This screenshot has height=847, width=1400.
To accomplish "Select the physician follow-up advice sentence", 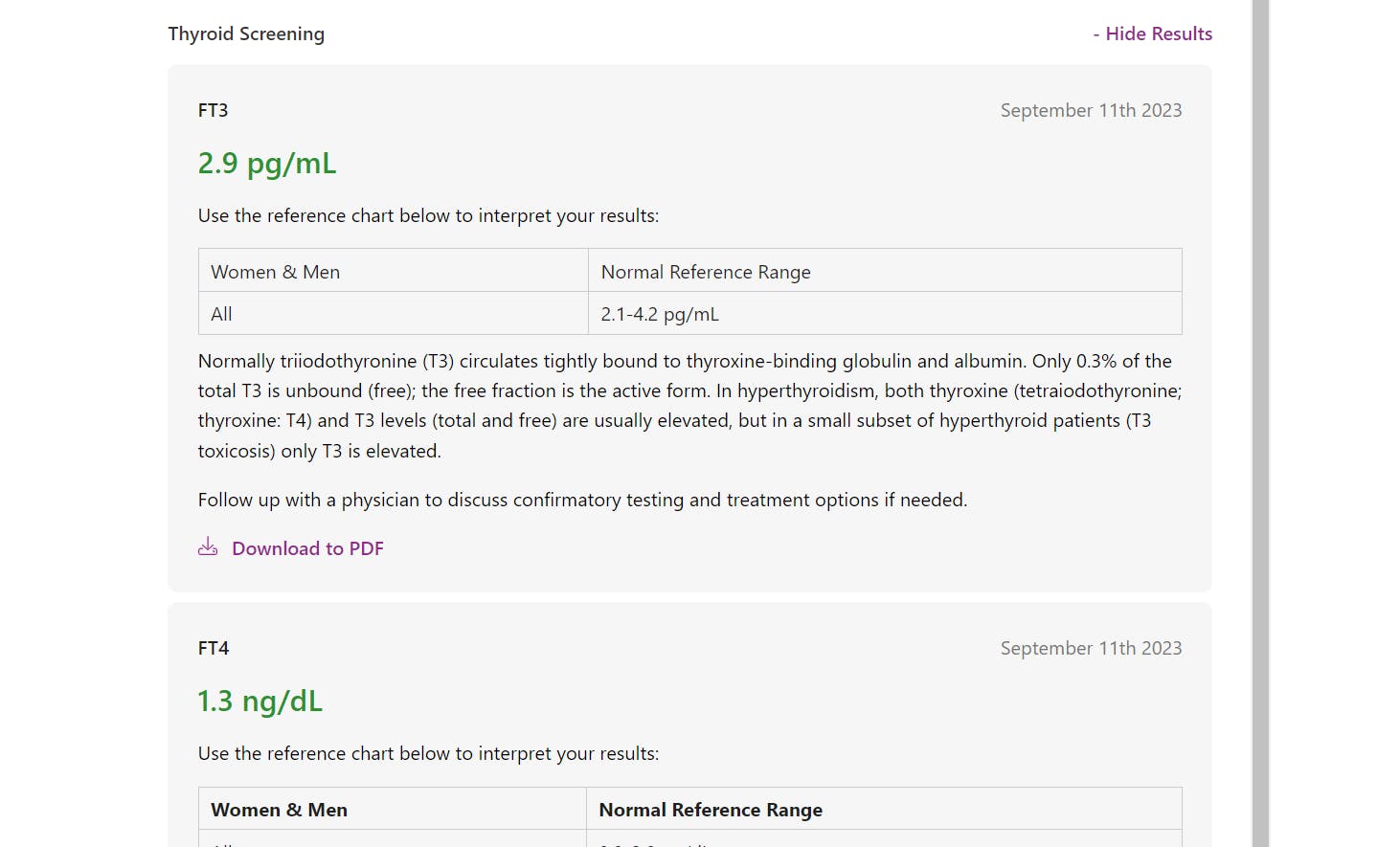I will 582,499.
